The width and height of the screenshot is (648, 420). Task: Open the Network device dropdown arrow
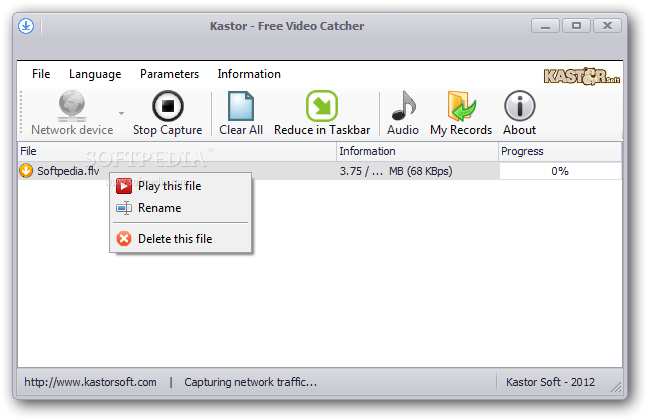tap(121, 113)
